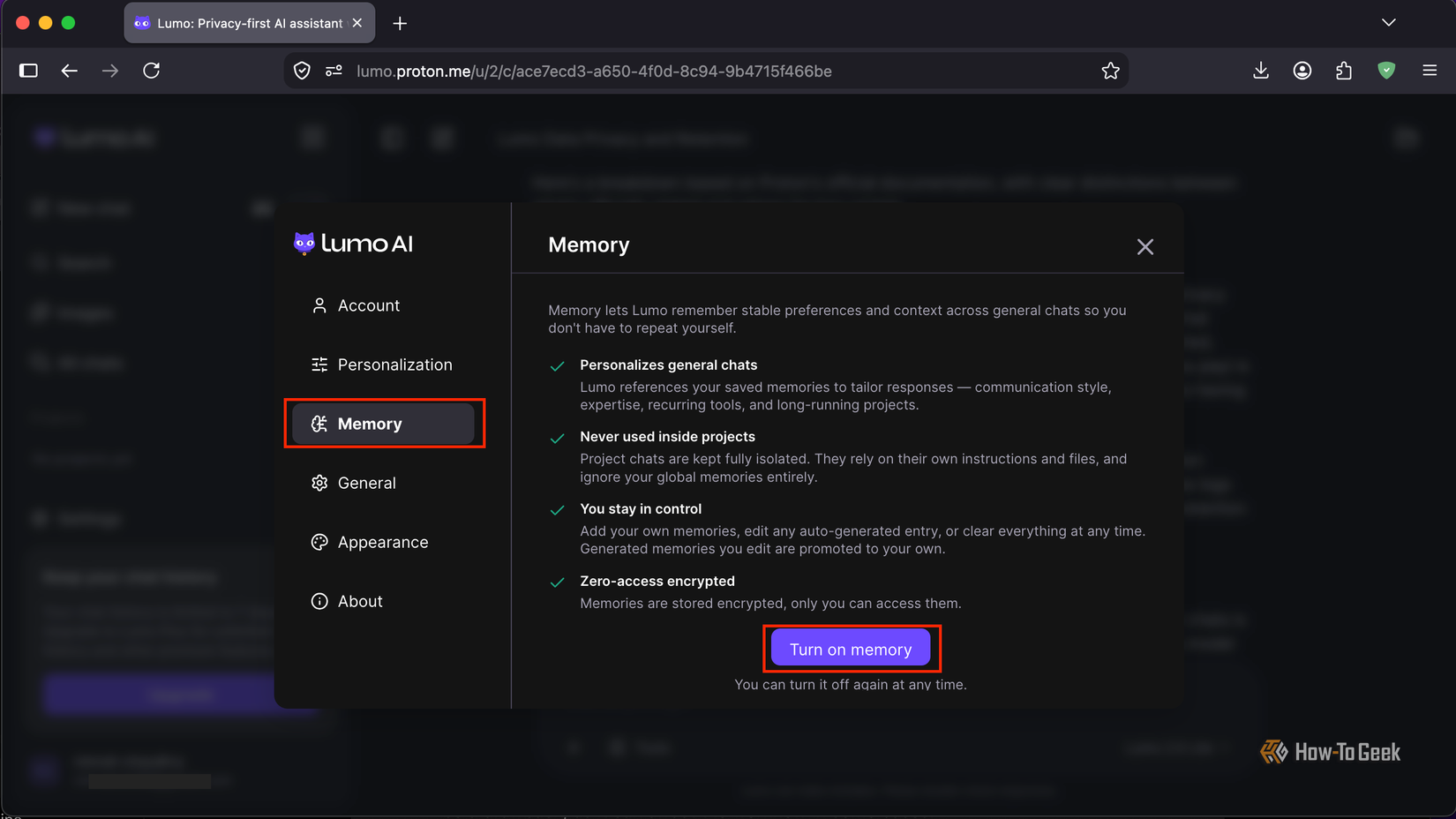The image size is (1456, 819).
Task: Open the browser downloads panel
Action: 1261,71
